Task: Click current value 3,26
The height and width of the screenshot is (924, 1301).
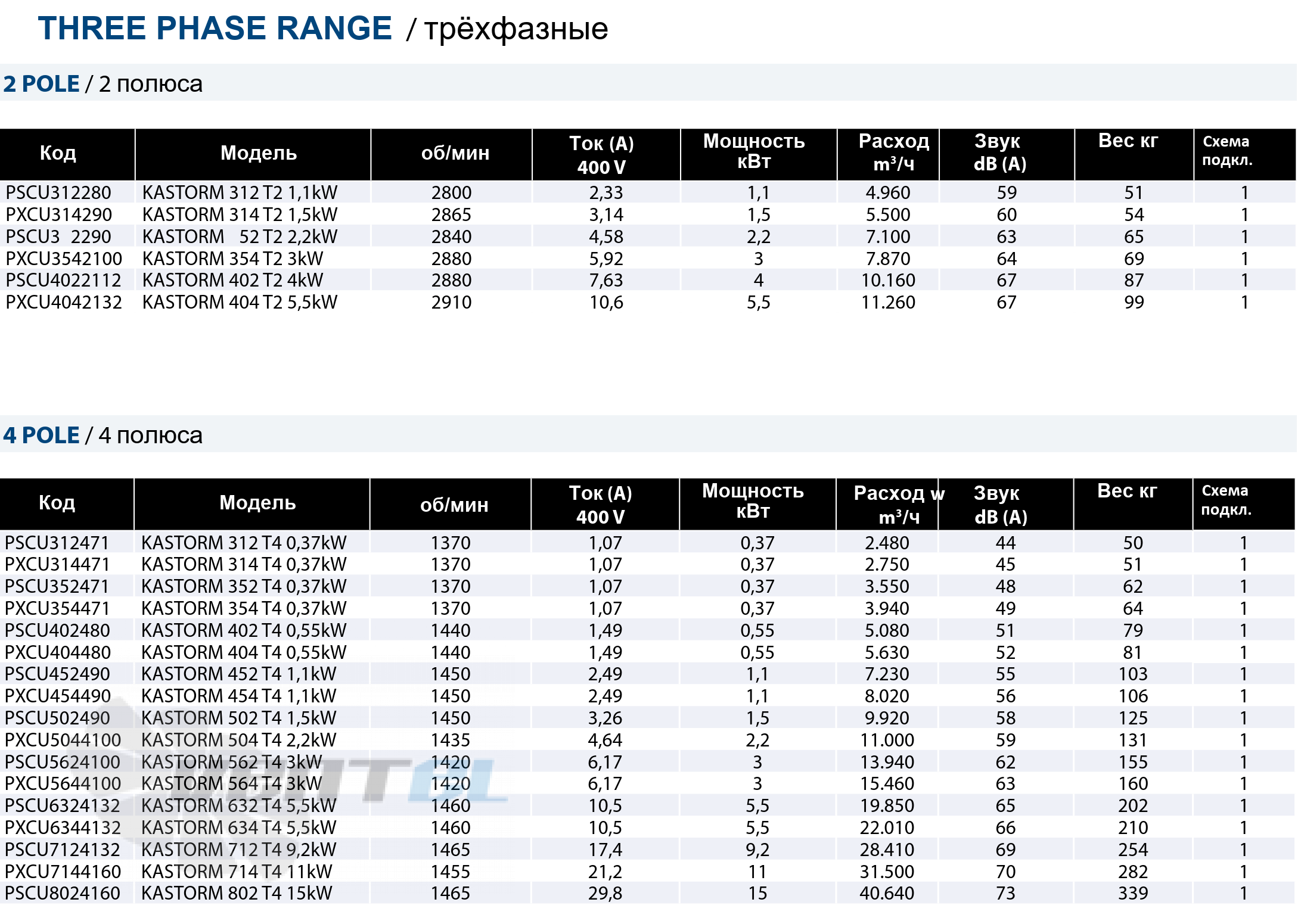Action: 605,718
